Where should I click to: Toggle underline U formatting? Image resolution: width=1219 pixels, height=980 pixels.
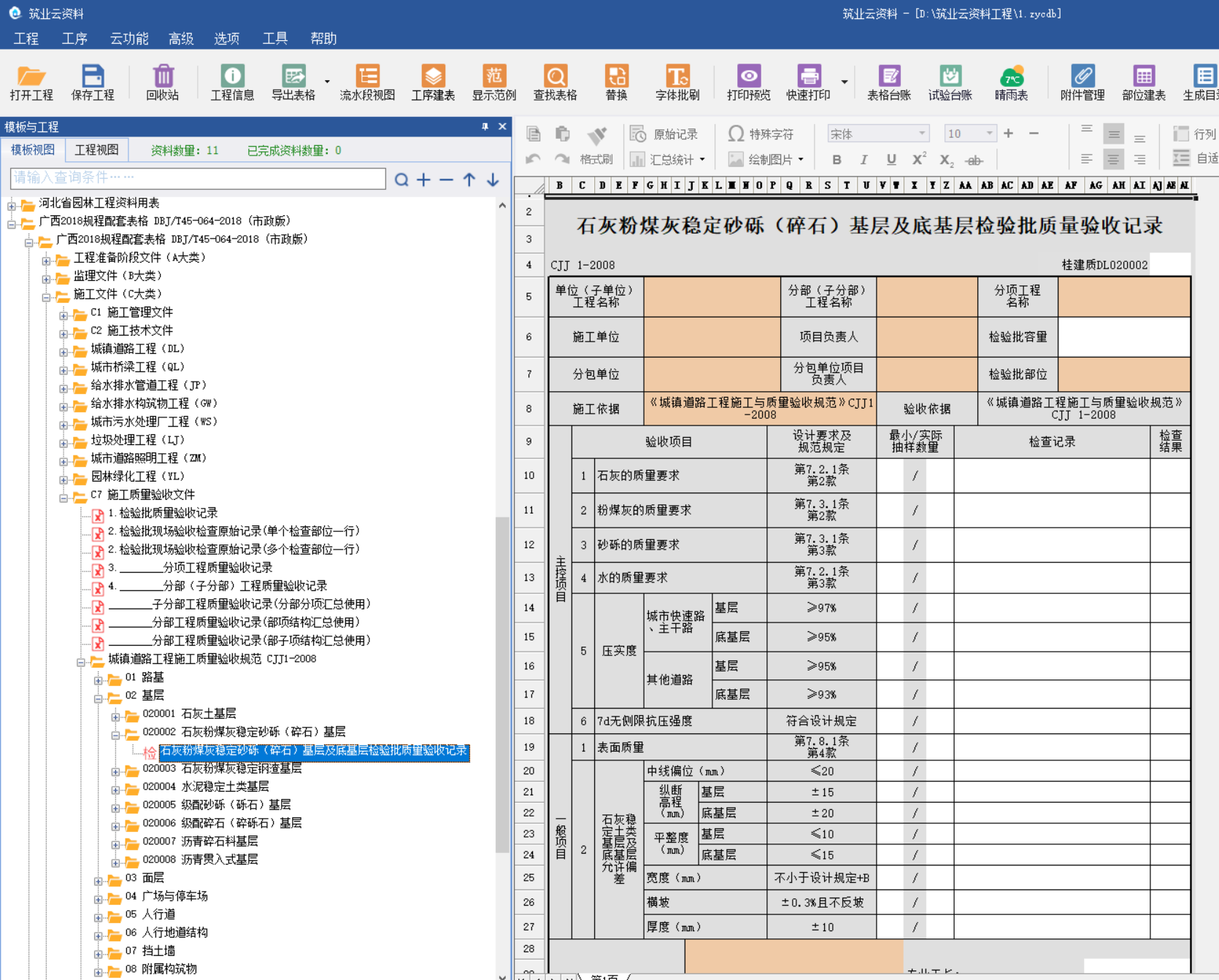coord(891,160)
